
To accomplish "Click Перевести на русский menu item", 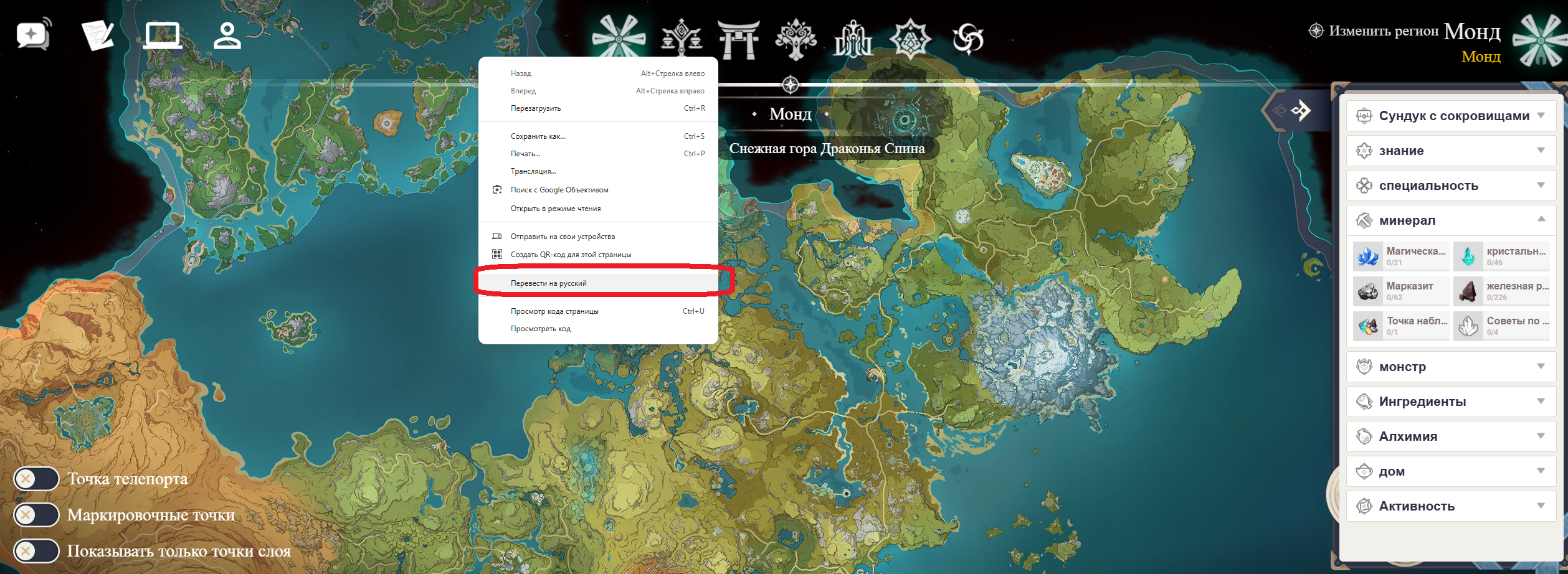I will pos(598,283).
